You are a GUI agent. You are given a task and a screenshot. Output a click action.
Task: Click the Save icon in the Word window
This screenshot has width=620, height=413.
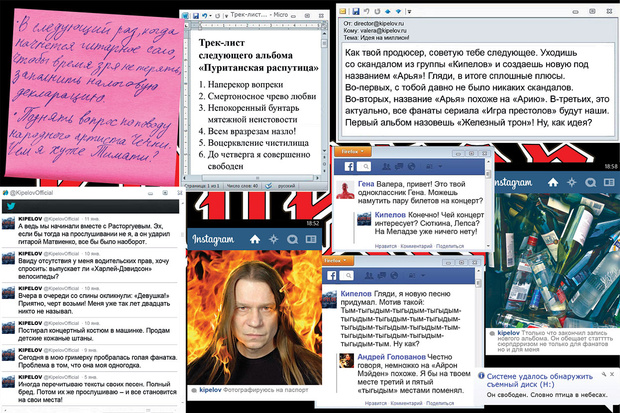[x=195, y=16]
